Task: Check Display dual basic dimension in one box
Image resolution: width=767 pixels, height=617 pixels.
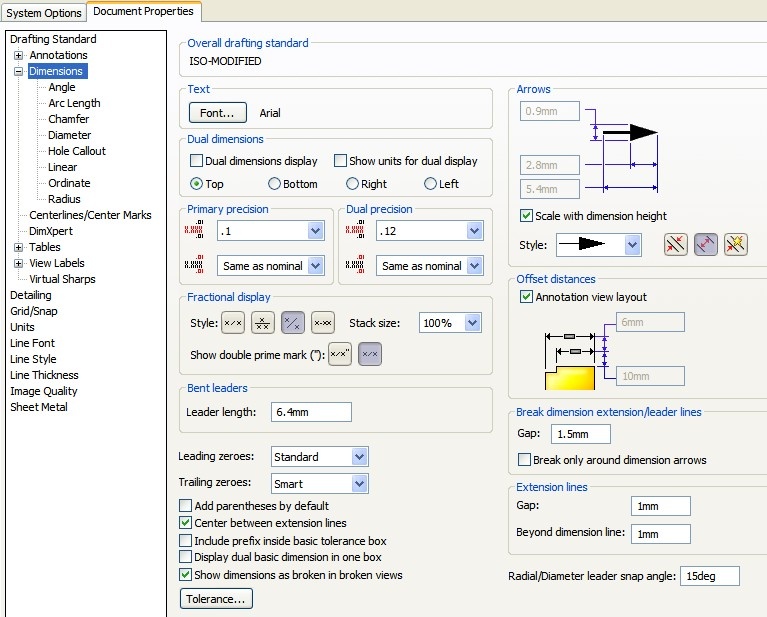Action: pyautogui.click(x=185, y=556)
